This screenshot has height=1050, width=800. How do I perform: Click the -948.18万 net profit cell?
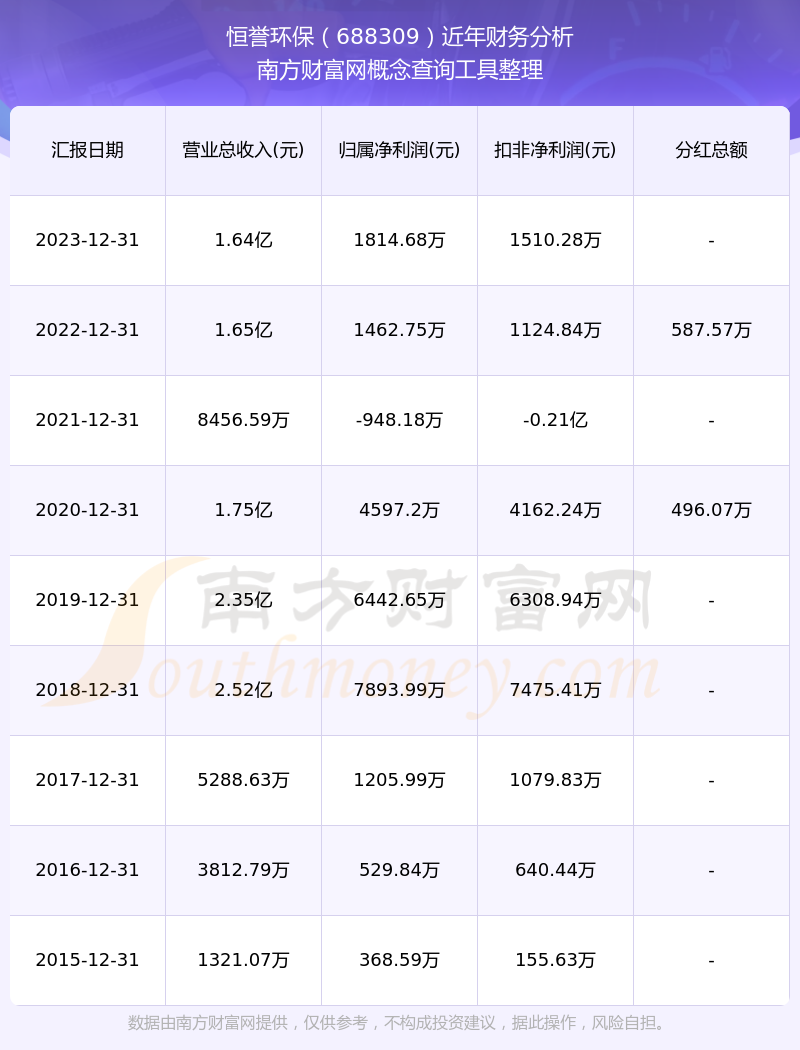[x=400, y=420]
